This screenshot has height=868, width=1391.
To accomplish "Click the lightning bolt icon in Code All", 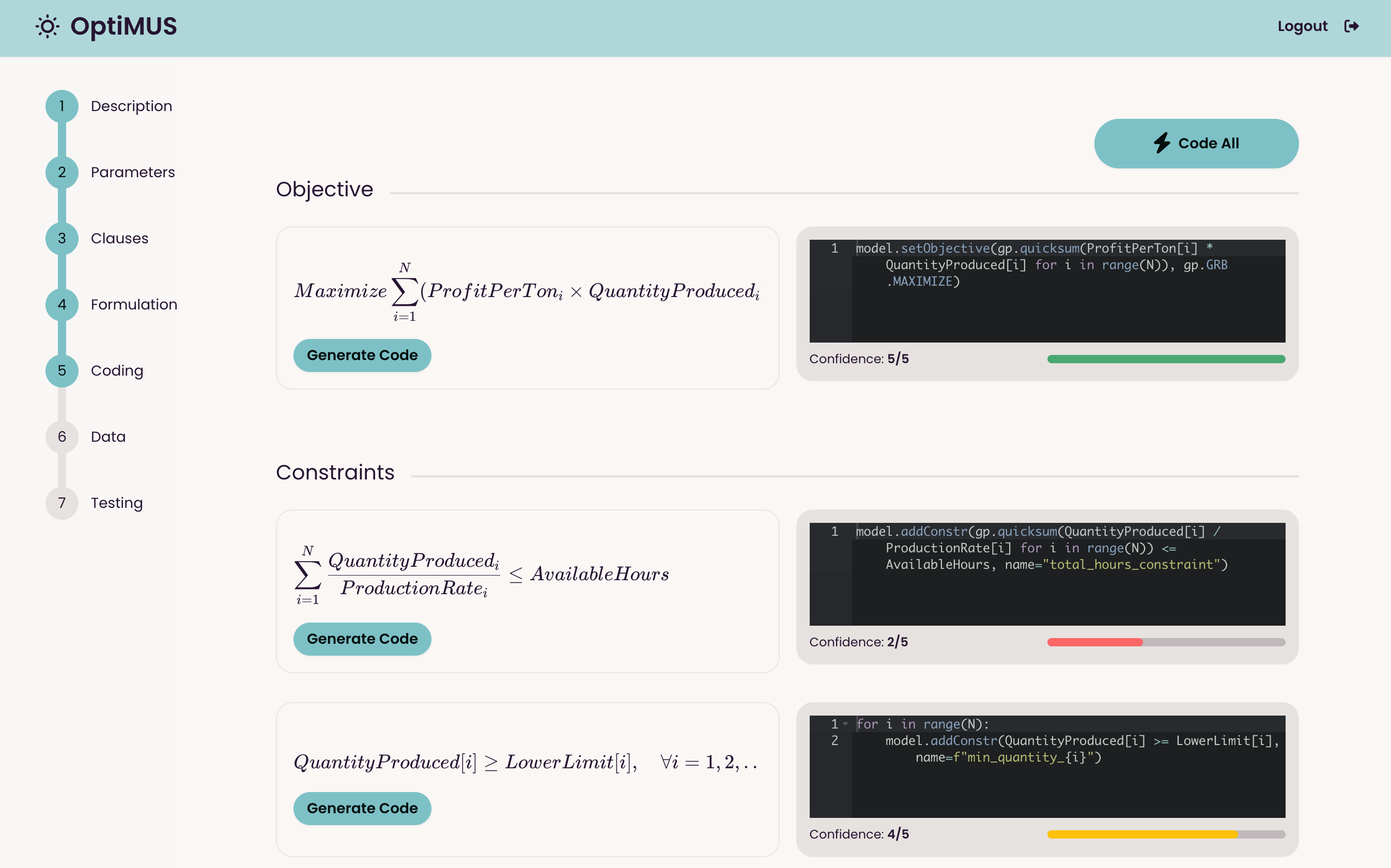I will tap(1162, 143).
